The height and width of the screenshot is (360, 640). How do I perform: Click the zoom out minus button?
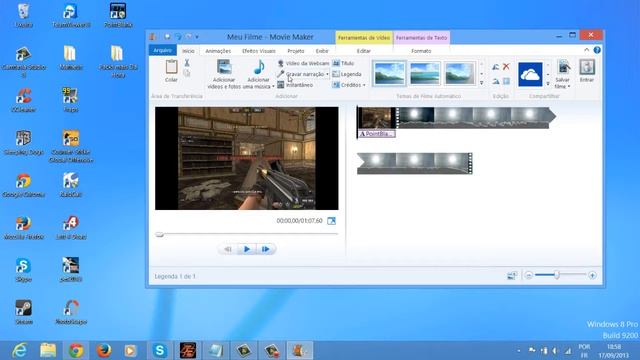point(529,276)
